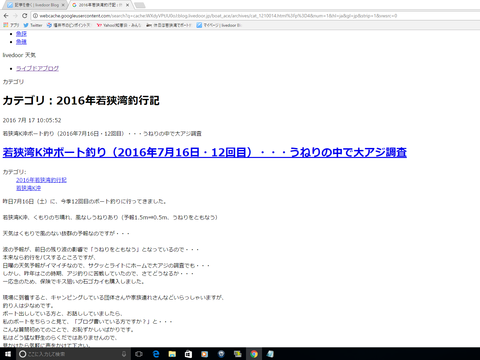Close the 2016年若狭湾釣行記 tab
Image resolution: width=480 pixels, height=360 pixels.
pos(127,5)
